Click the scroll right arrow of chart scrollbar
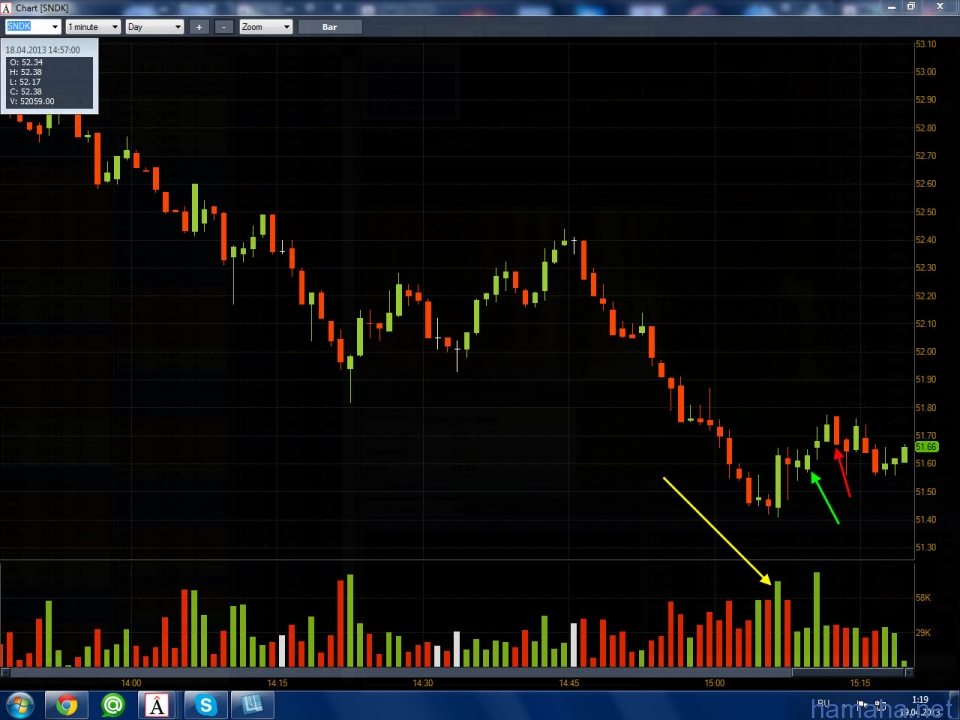960x720 pixels. (909, 672)
